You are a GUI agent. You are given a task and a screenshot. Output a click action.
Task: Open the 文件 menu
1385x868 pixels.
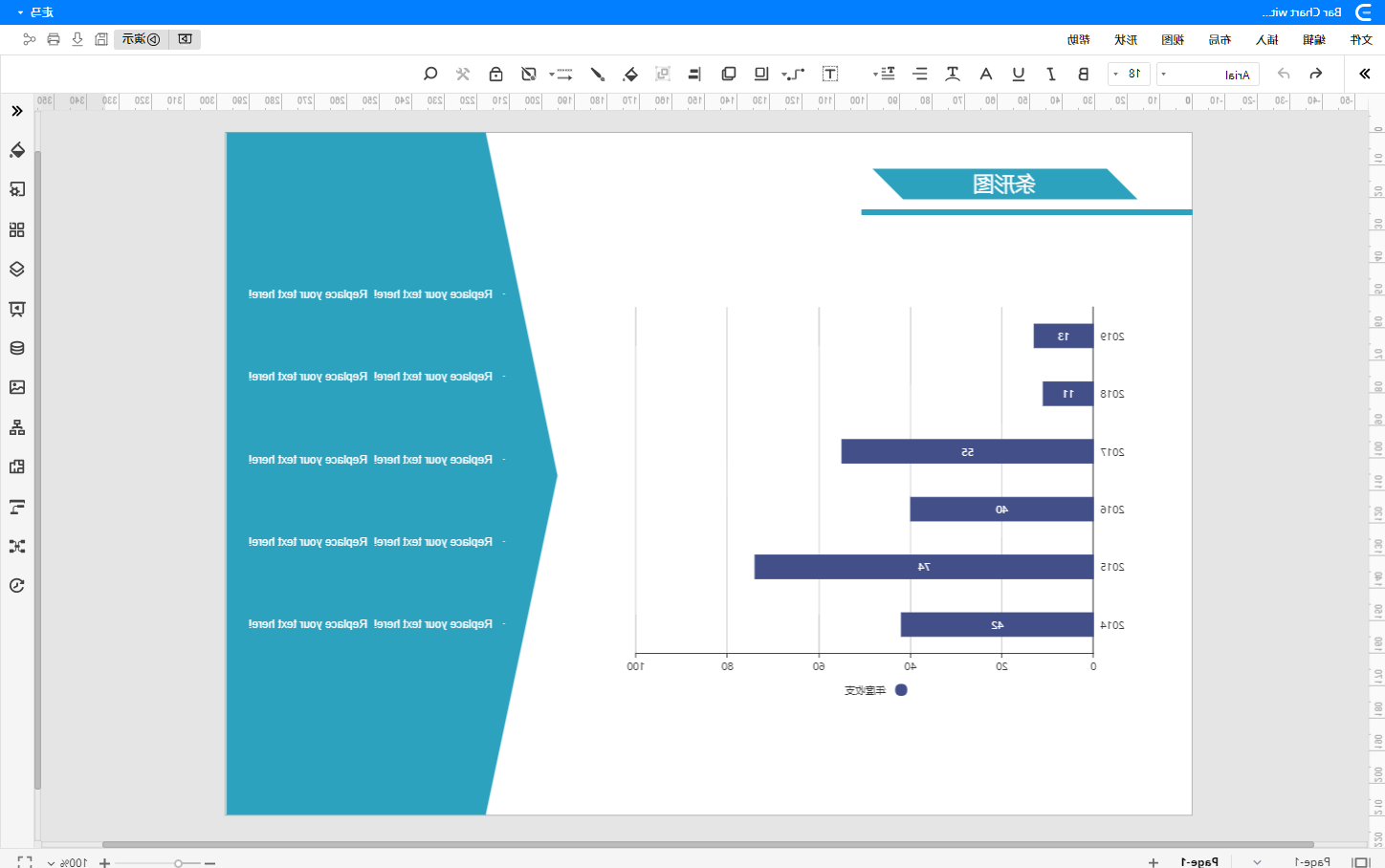1361,39
